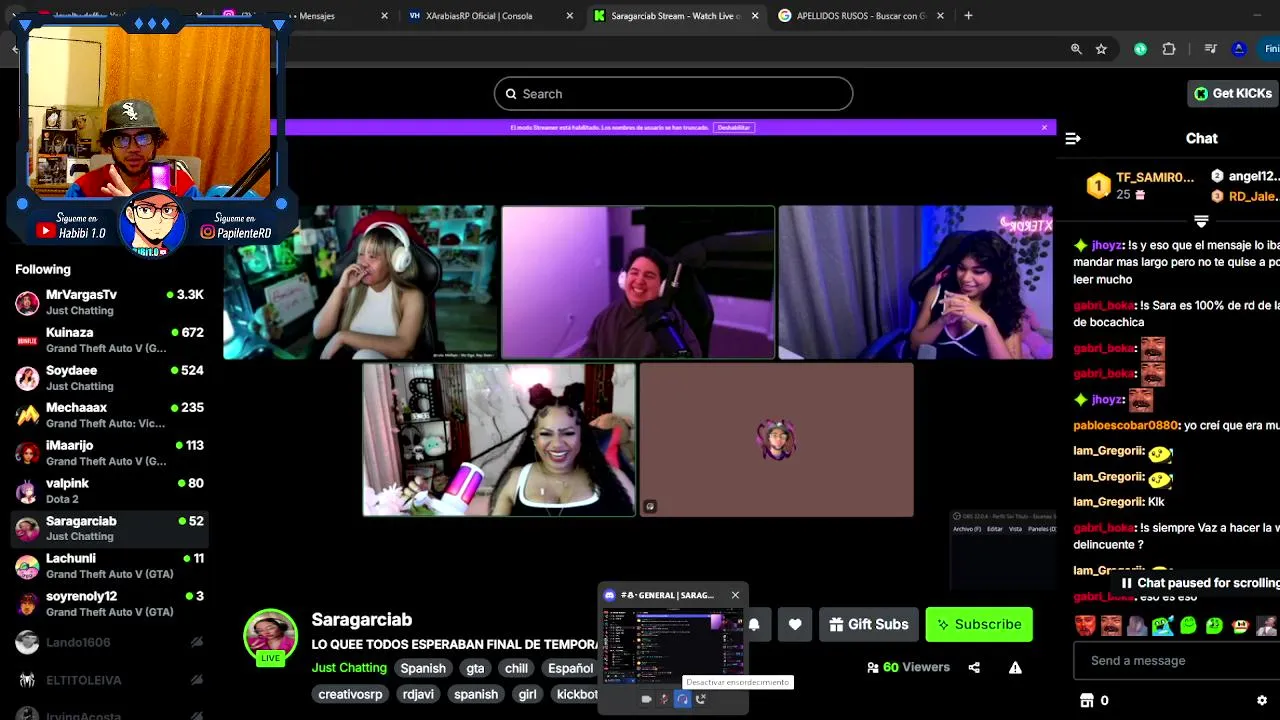Click the girl tag

tap(527, 694)
